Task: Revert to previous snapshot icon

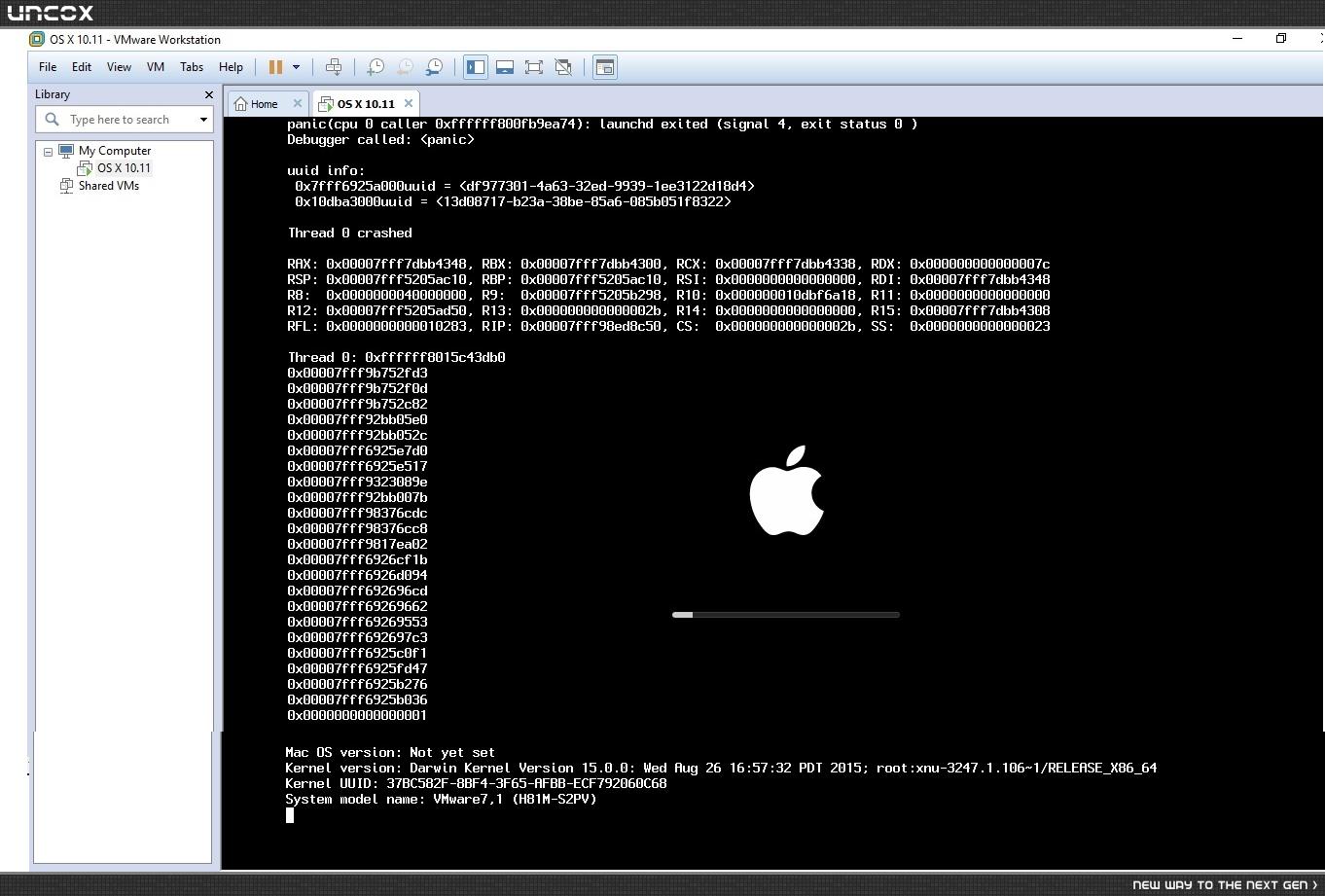Action: [405, 67]
